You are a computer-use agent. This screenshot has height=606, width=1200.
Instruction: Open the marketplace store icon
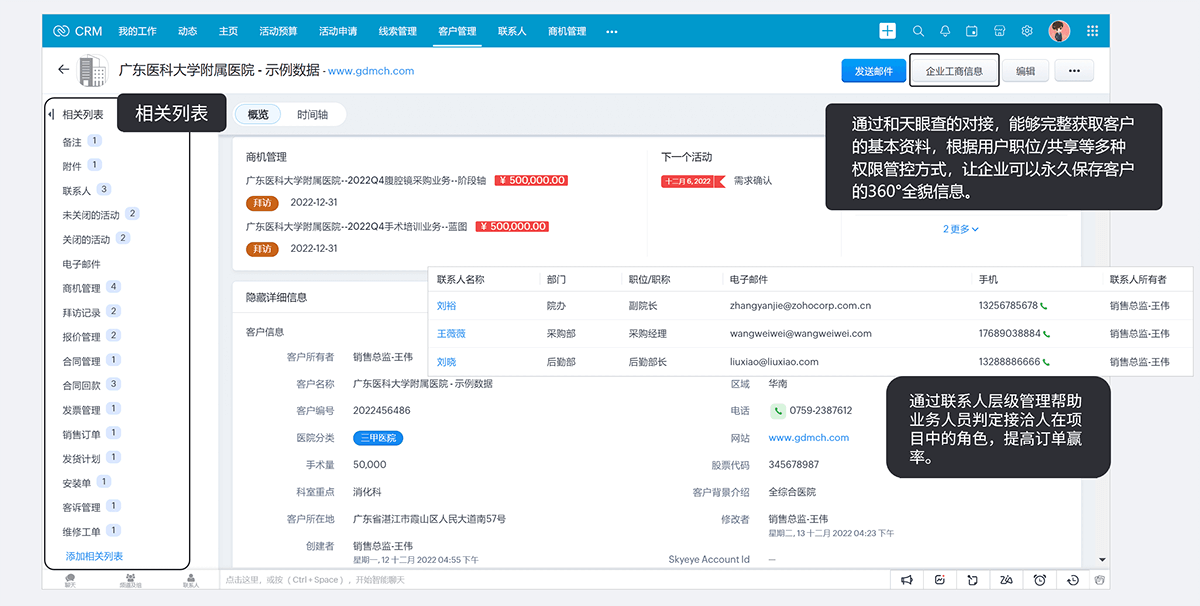[x=999, y=31]
